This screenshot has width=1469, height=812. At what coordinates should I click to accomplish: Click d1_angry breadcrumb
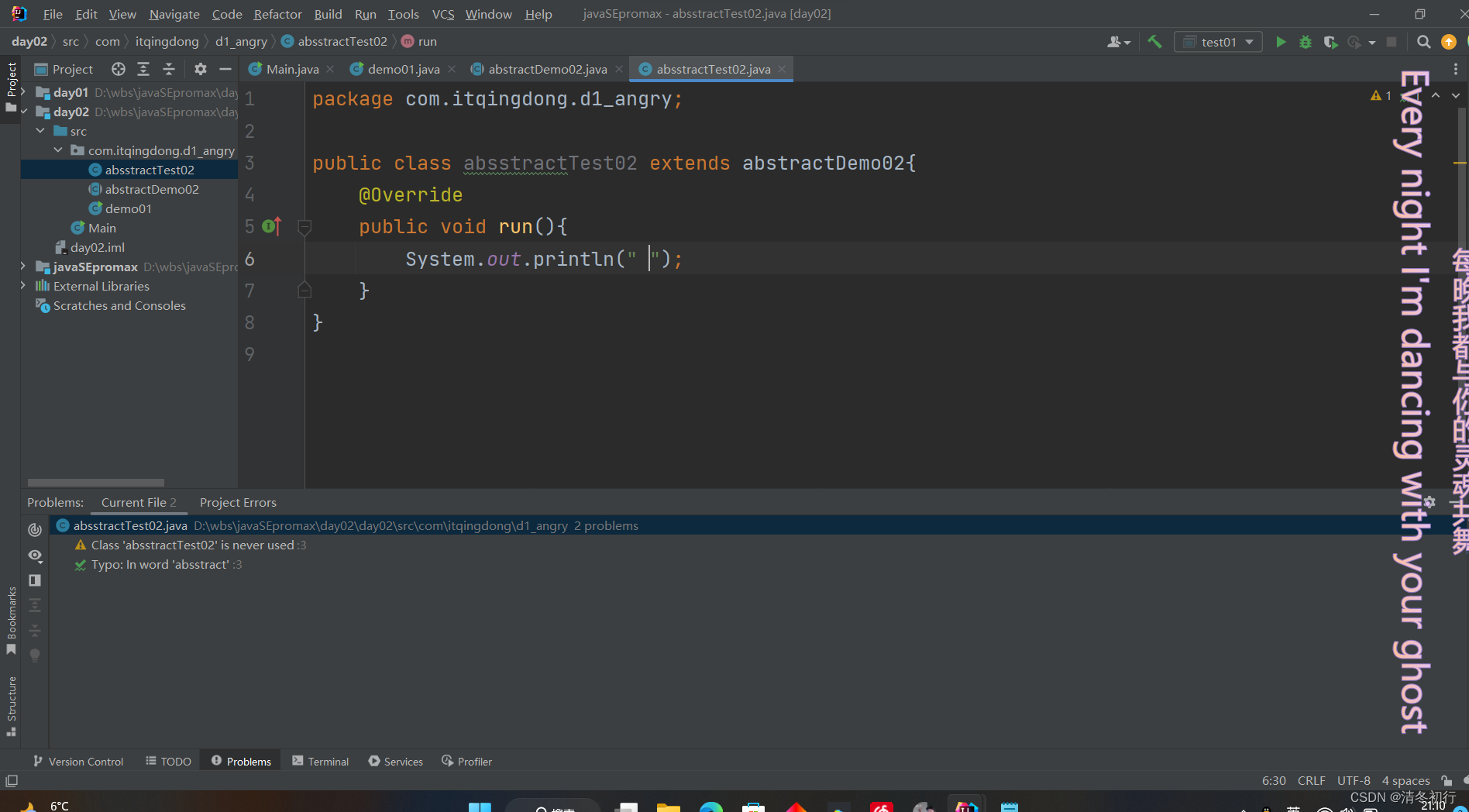[x=241, y=42]
